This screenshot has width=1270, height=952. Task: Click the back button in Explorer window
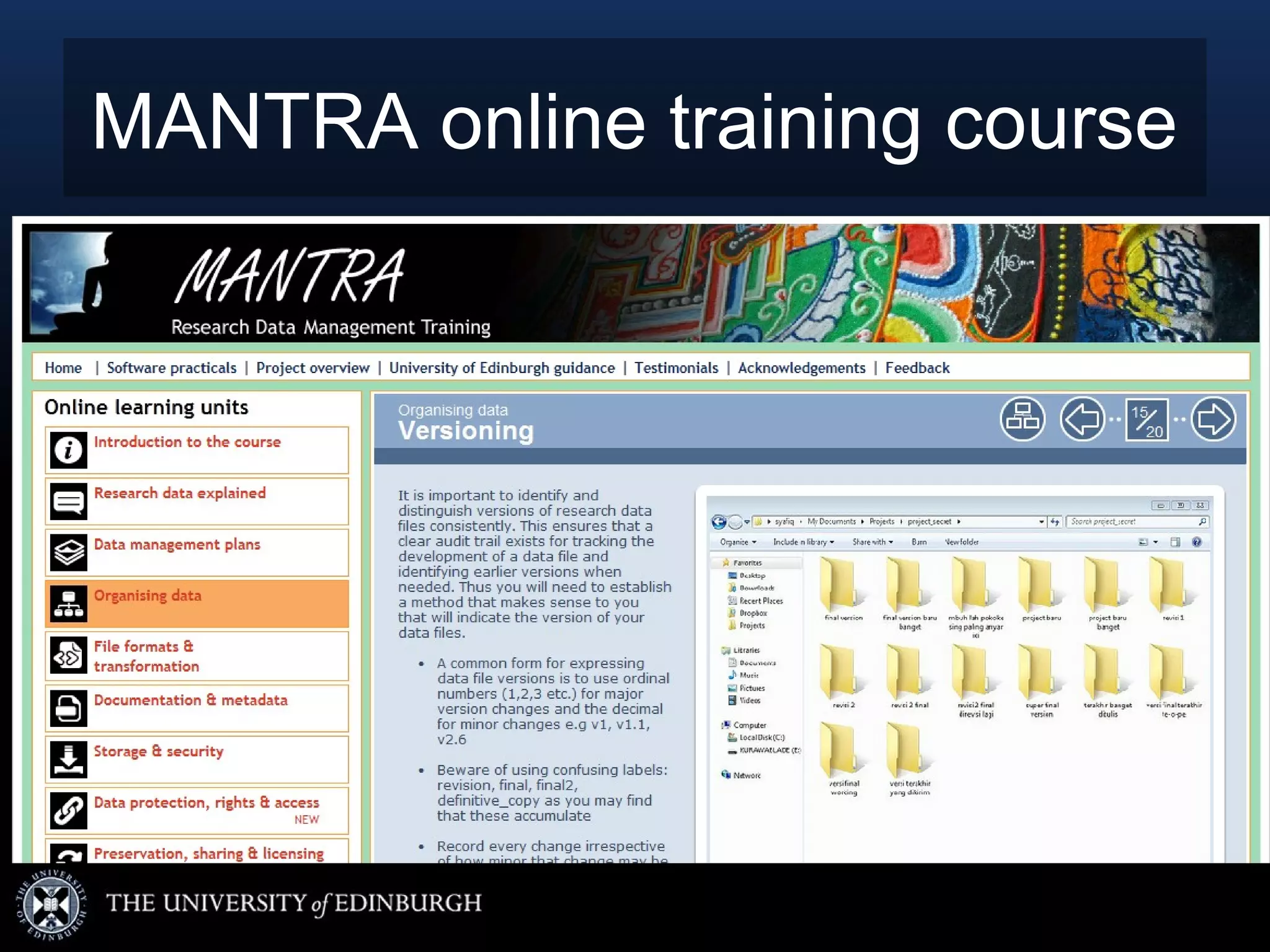(x=719, y=522)
